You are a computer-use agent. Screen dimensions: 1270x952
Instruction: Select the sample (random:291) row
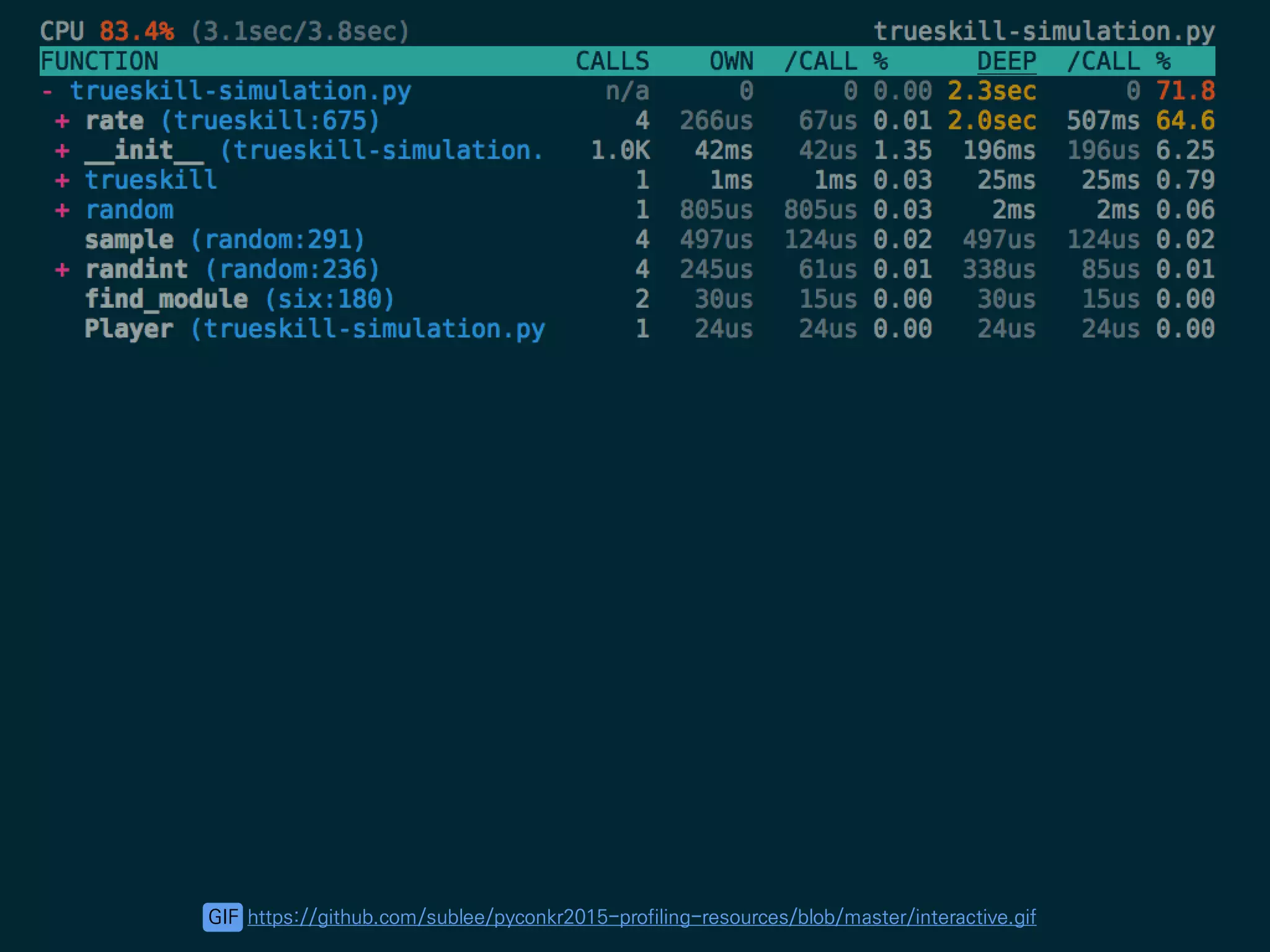point(628,240)
